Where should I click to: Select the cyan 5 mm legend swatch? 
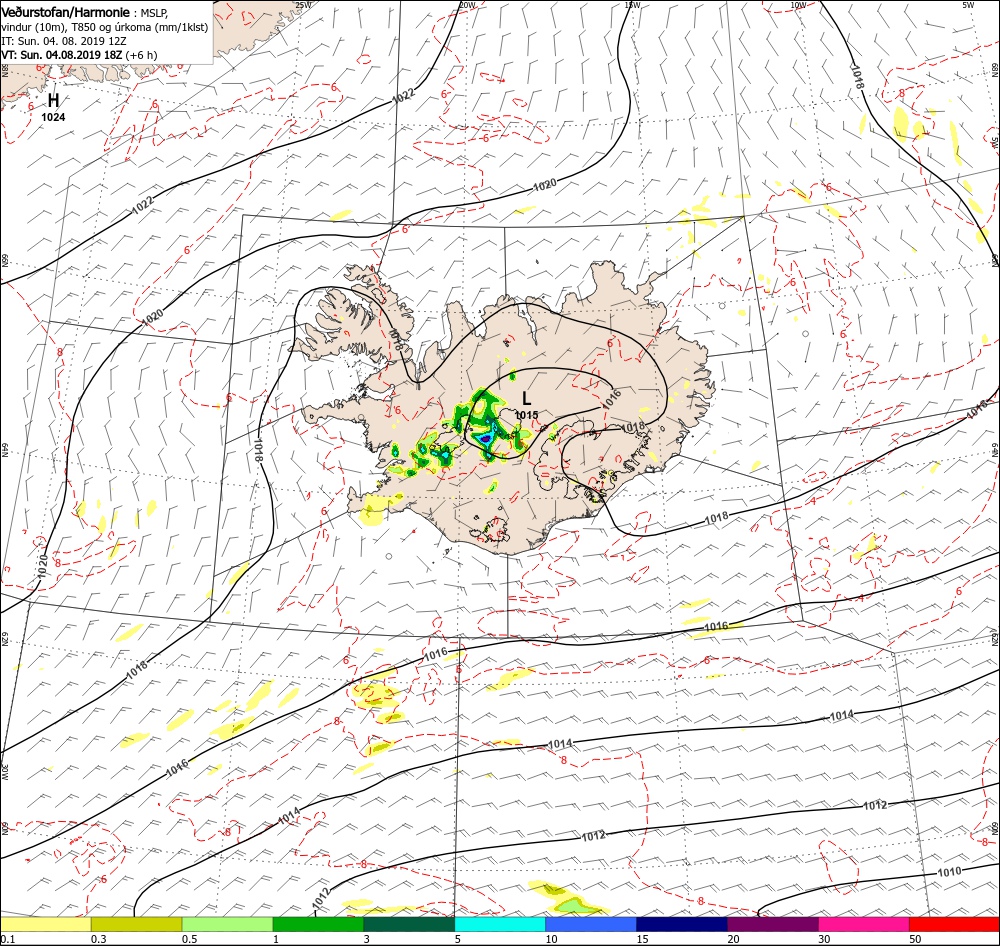(500, 924)
